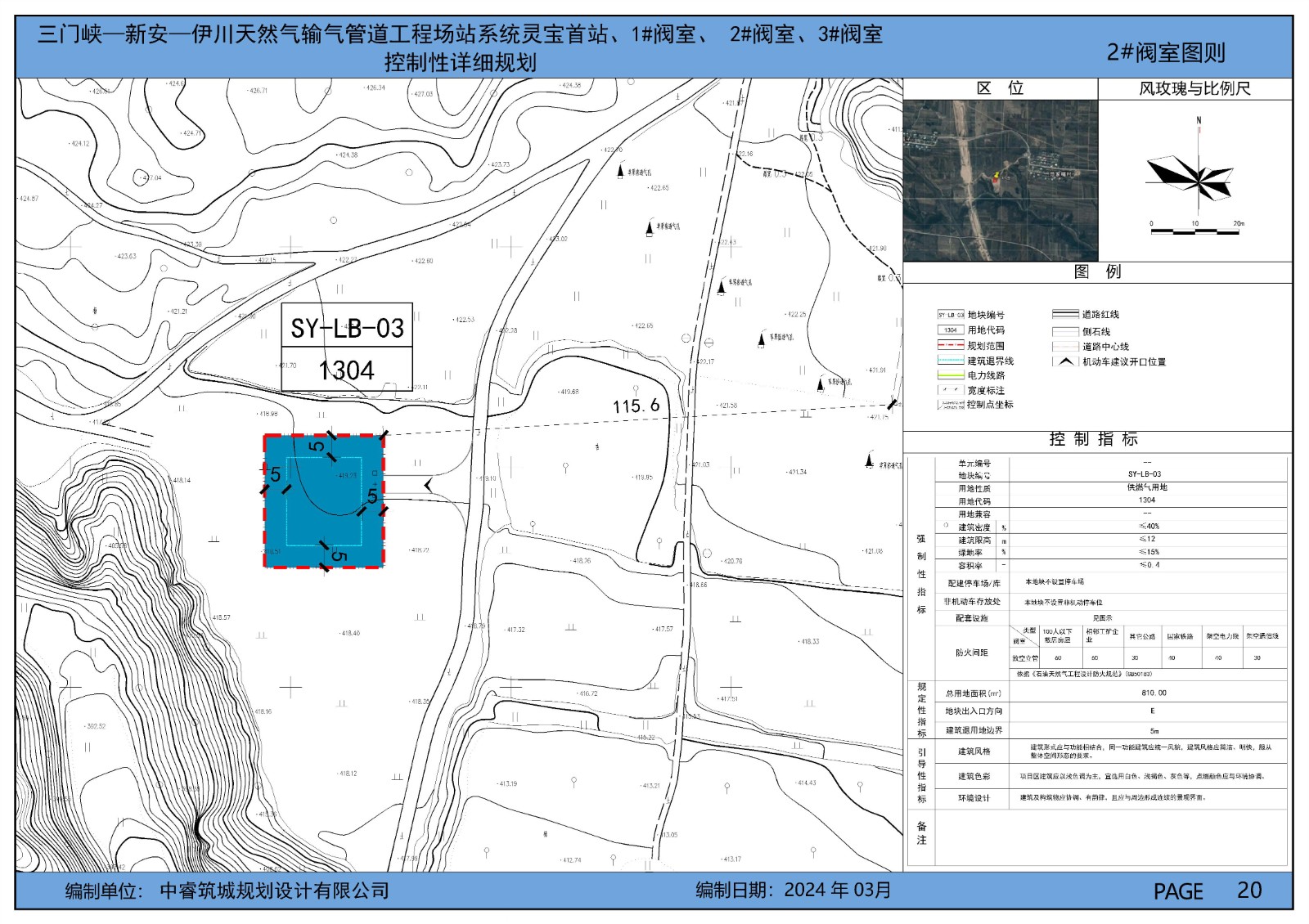The width and height of the screenshot is (1309, 924).
Task: Click the 810.00 total land area value
Action: (1154, 693)
